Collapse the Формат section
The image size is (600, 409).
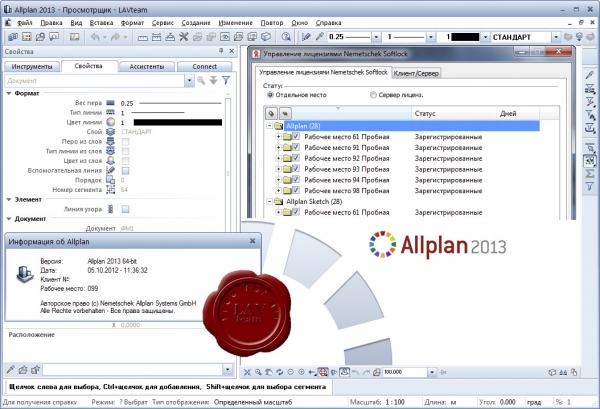pyautogui.click(x=9, y=93)
